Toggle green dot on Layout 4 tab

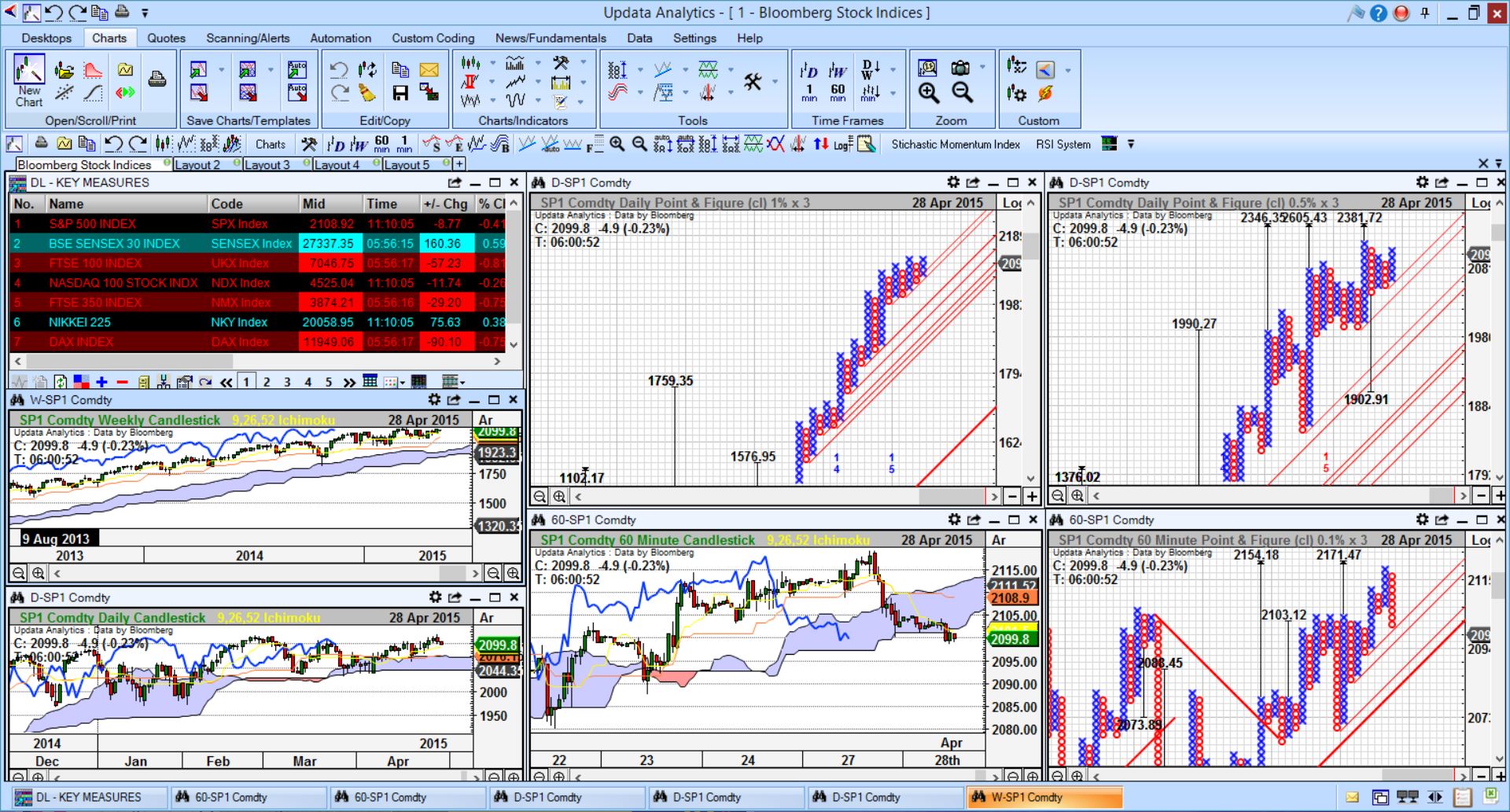coord(377,164)
